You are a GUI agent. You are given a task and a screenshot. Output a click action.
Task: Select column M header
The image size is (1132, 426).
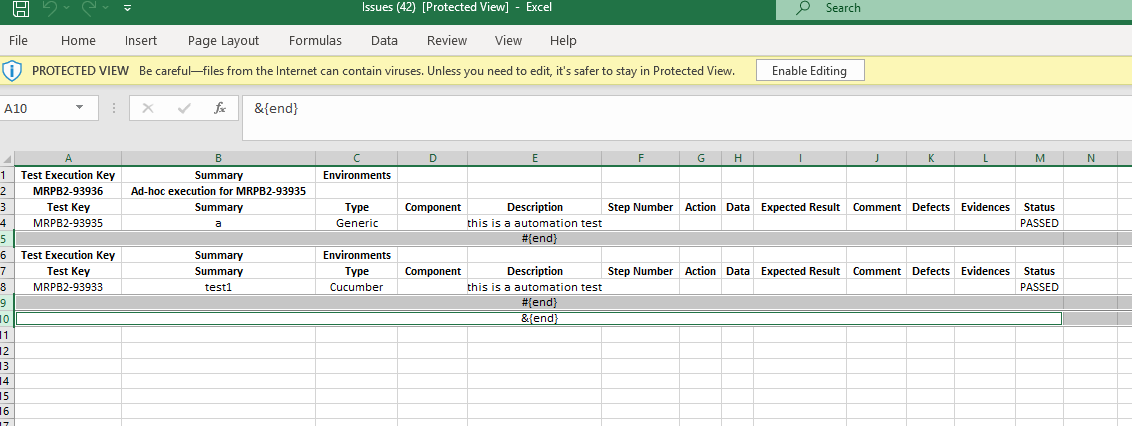(1039, 159)
